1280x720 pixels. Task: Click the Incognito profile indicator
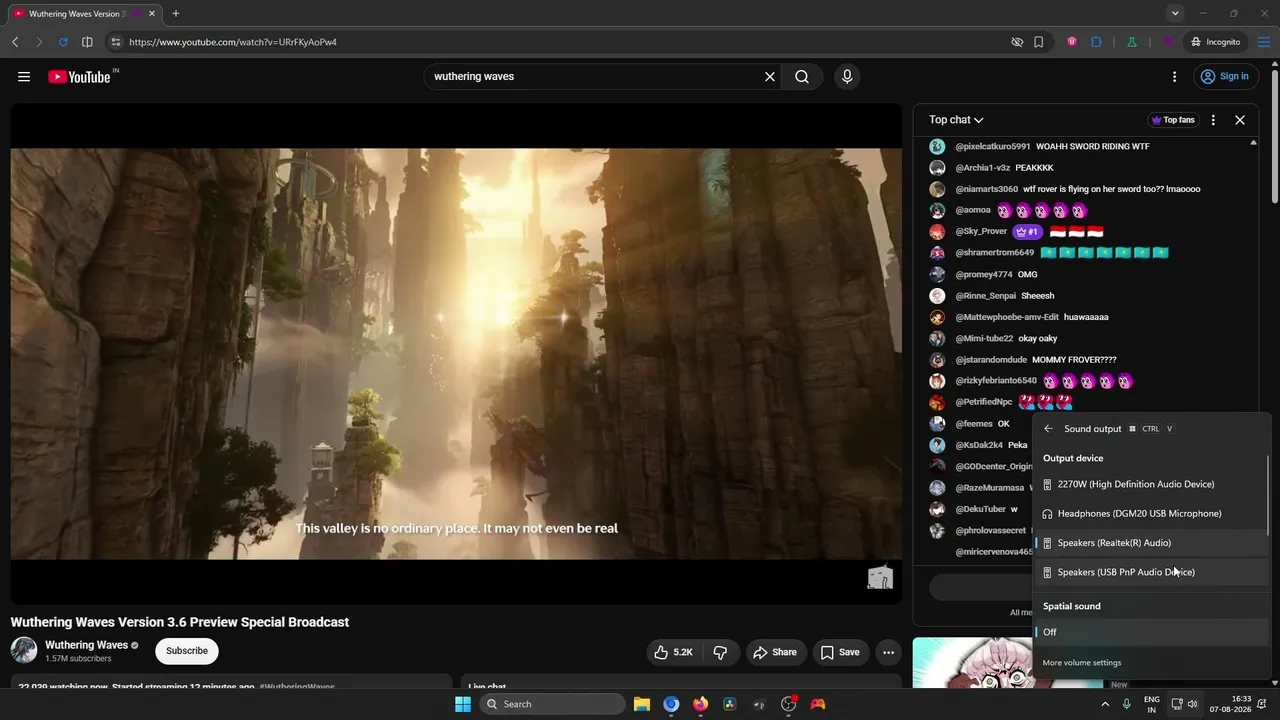click(x=1215, y=42)
